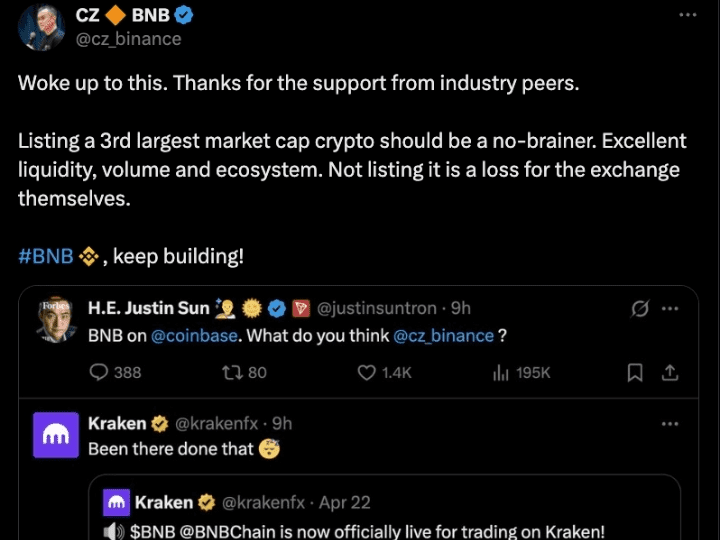Open more options on CZ's tweet
Image resolution: width=720 pixels, height=540 pixels.
pos(687,16)
